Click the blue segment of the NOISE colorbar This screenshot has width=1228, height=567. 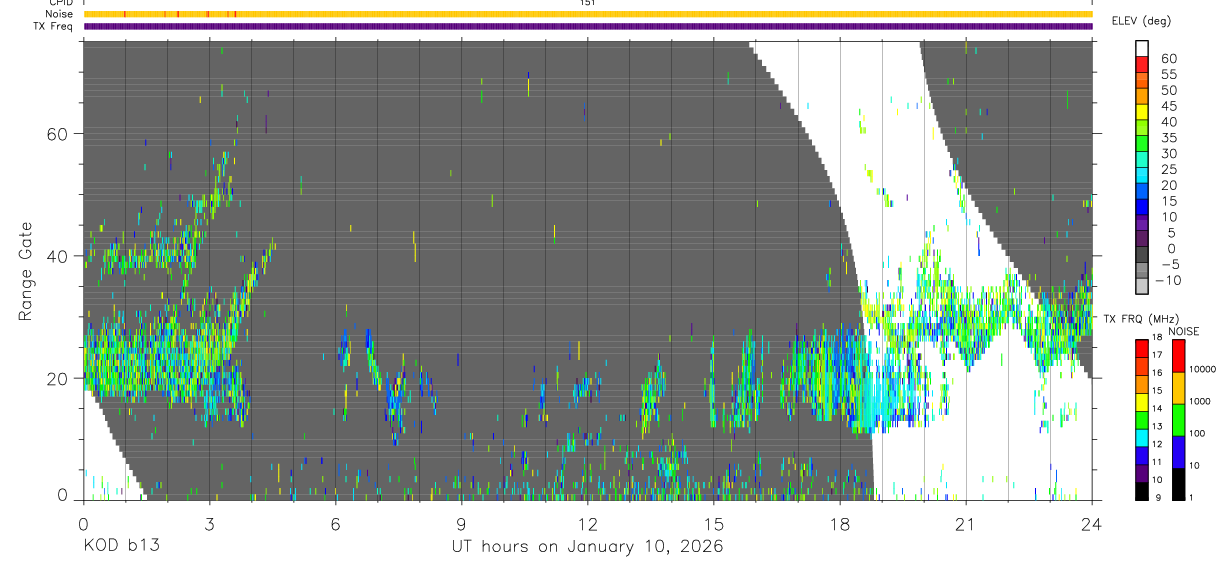[1178, 452]
